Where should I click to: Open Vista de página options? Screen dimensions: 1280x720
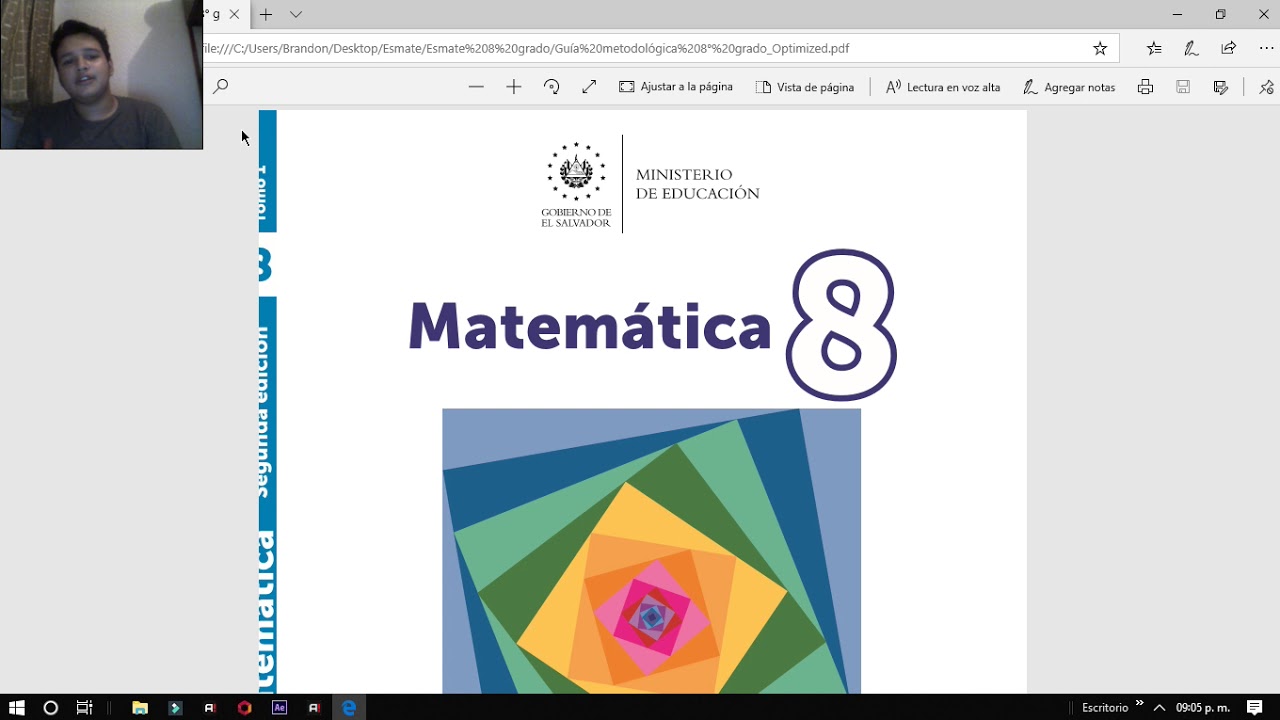click(805, 87)
